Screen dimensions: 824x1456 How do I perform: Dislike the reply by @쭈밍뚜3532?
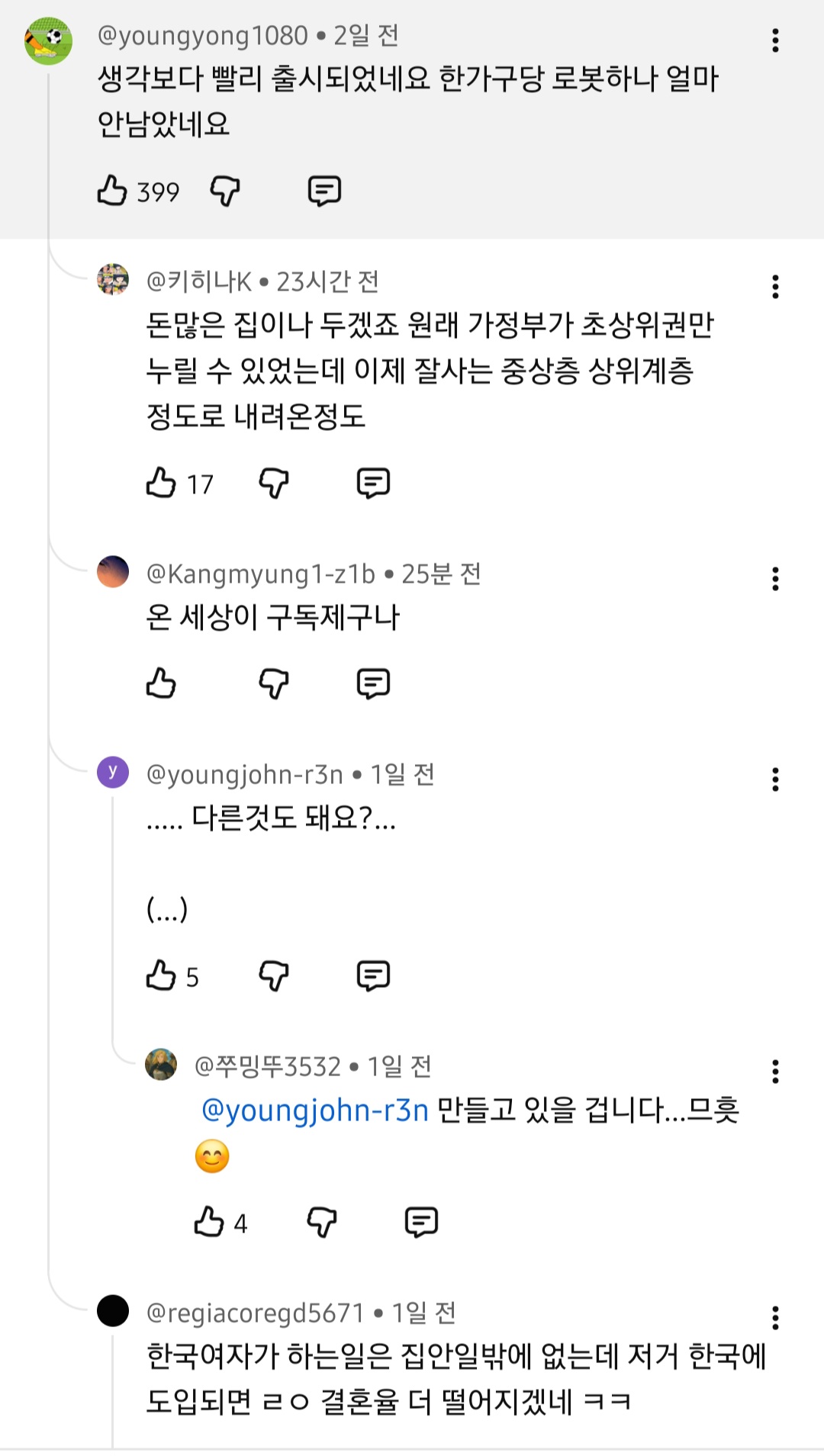pyautogui.click(x=321, y=1222)
